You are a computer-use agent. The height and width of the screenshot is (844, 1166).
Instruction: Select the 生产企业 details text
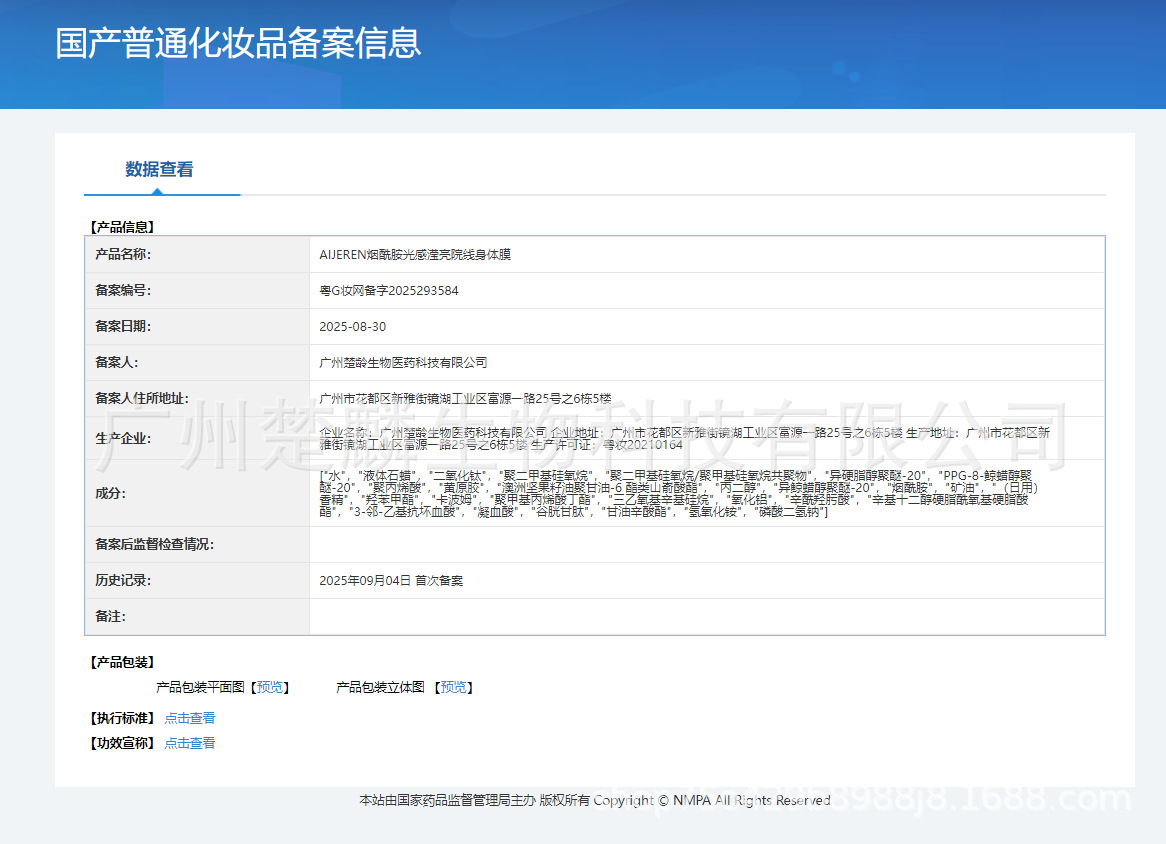click(x=684, y=439)
